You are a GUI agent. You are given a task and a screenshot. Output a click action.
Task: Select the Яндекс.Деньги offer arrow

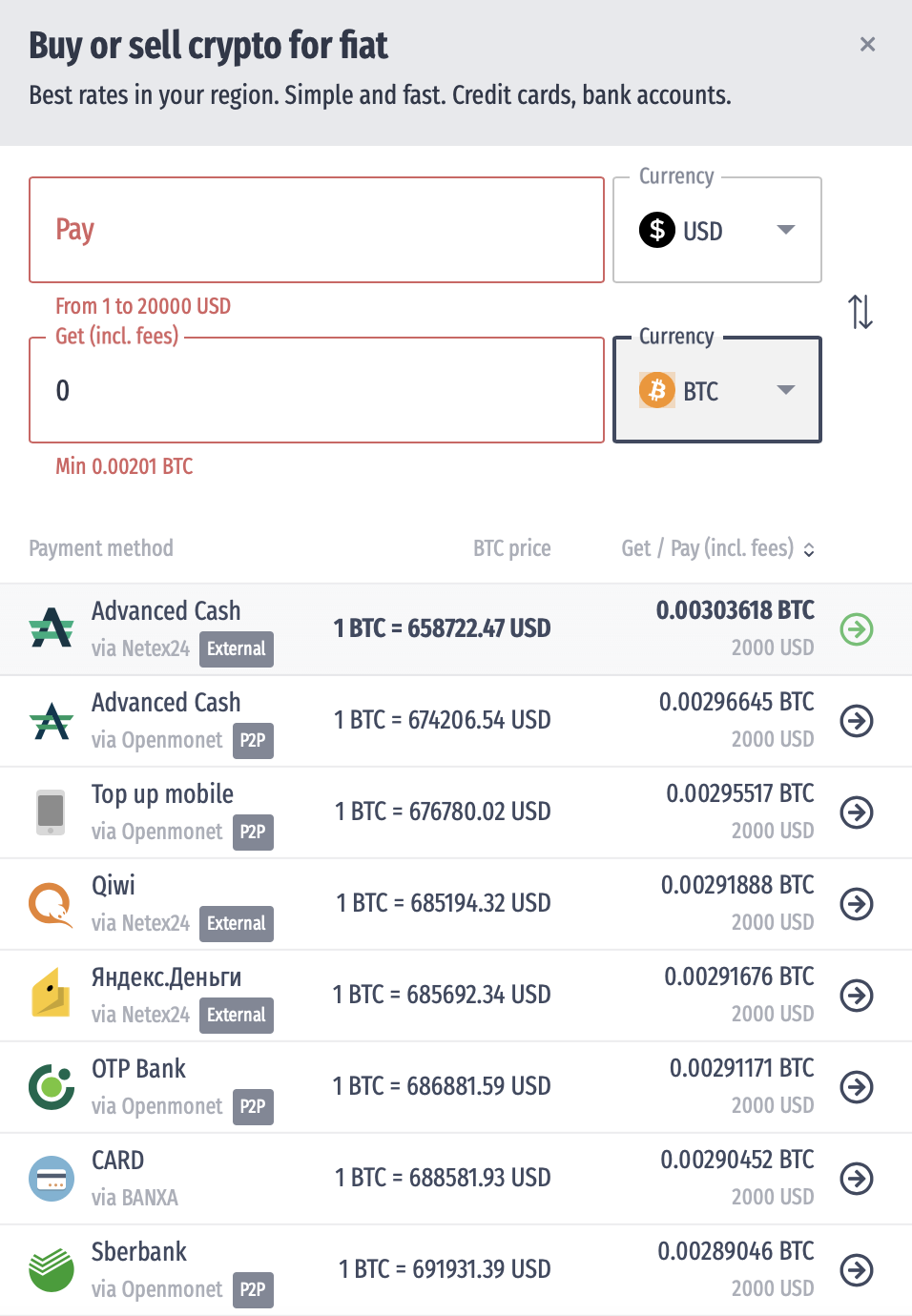tap(857, 996)
